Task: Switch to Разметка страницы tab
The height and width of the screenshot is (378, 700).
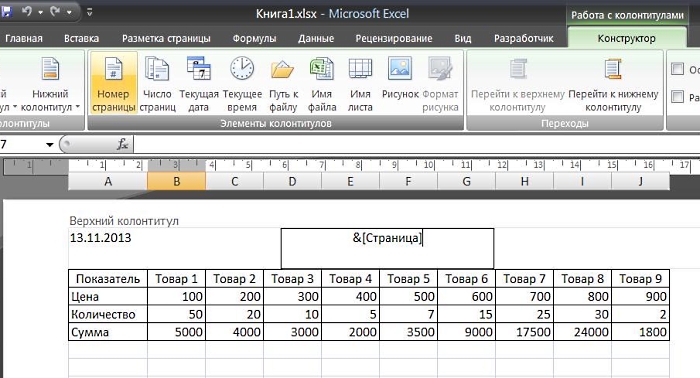Action: pyautogui.click(x=166, y=38)
